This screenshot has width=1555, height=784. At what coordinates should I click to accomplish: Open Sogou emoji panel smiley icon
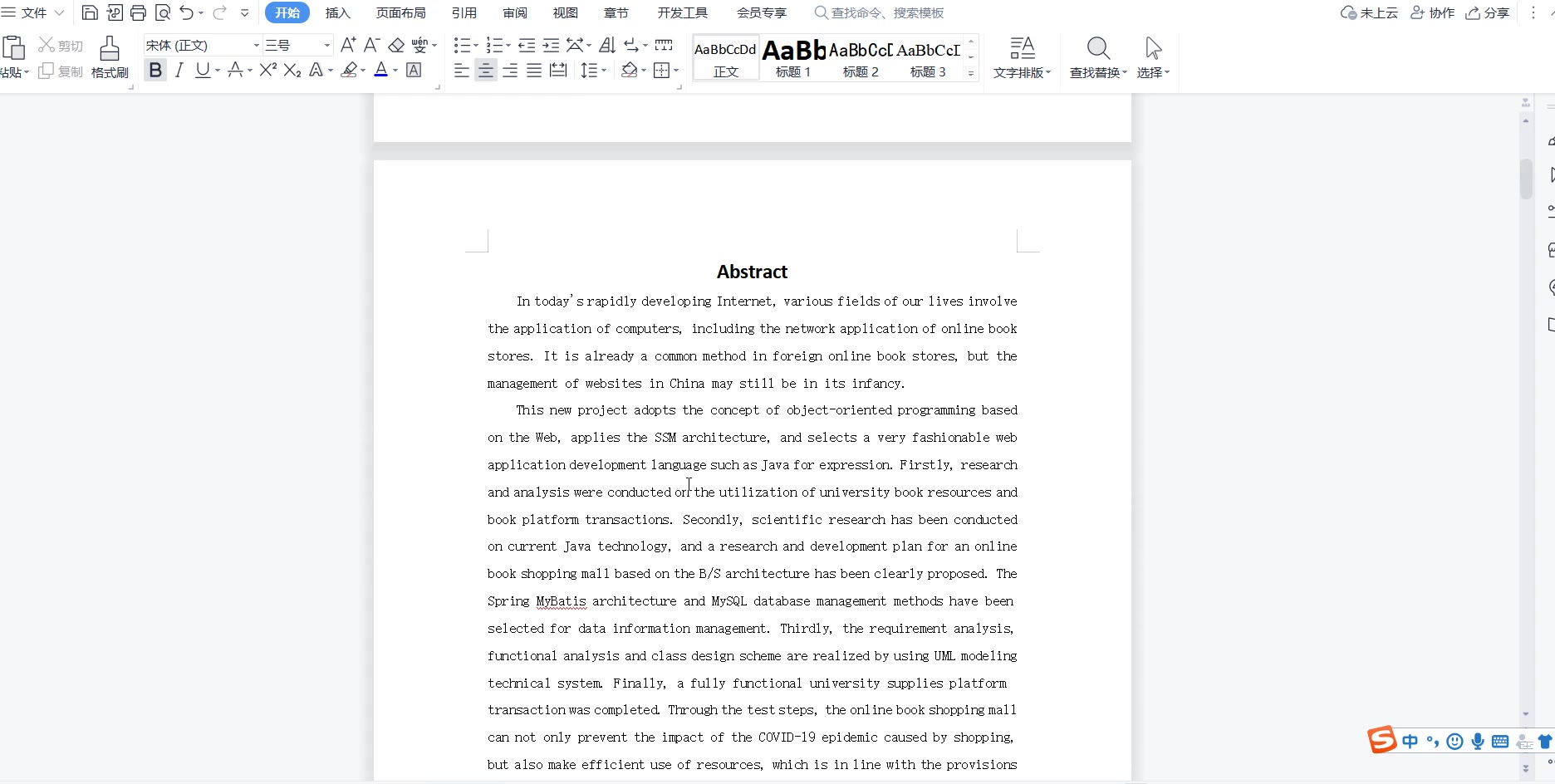[x=1454, y=742]
